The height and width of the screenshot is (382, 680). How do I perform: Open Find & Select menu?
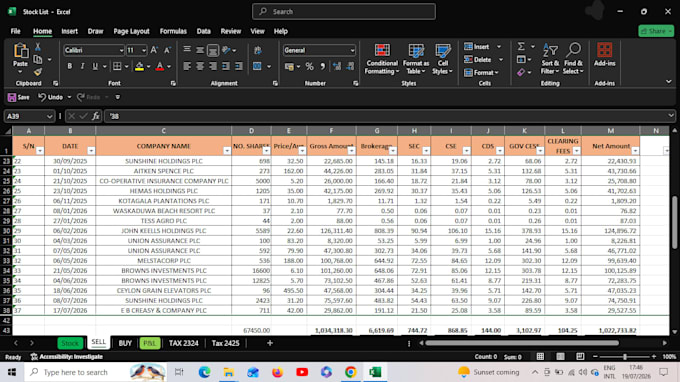(573, 59)
